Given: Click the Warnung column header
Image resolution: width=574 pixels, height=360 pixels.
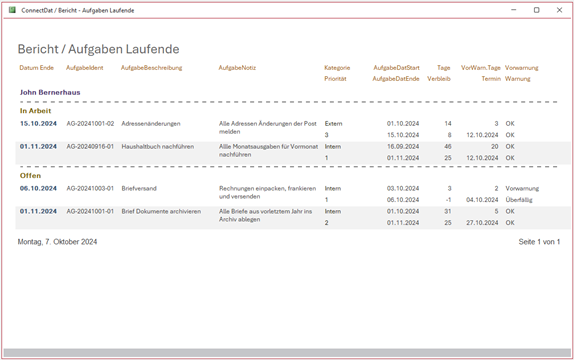Looking at the screenshot, I should (x=518, y=79).
